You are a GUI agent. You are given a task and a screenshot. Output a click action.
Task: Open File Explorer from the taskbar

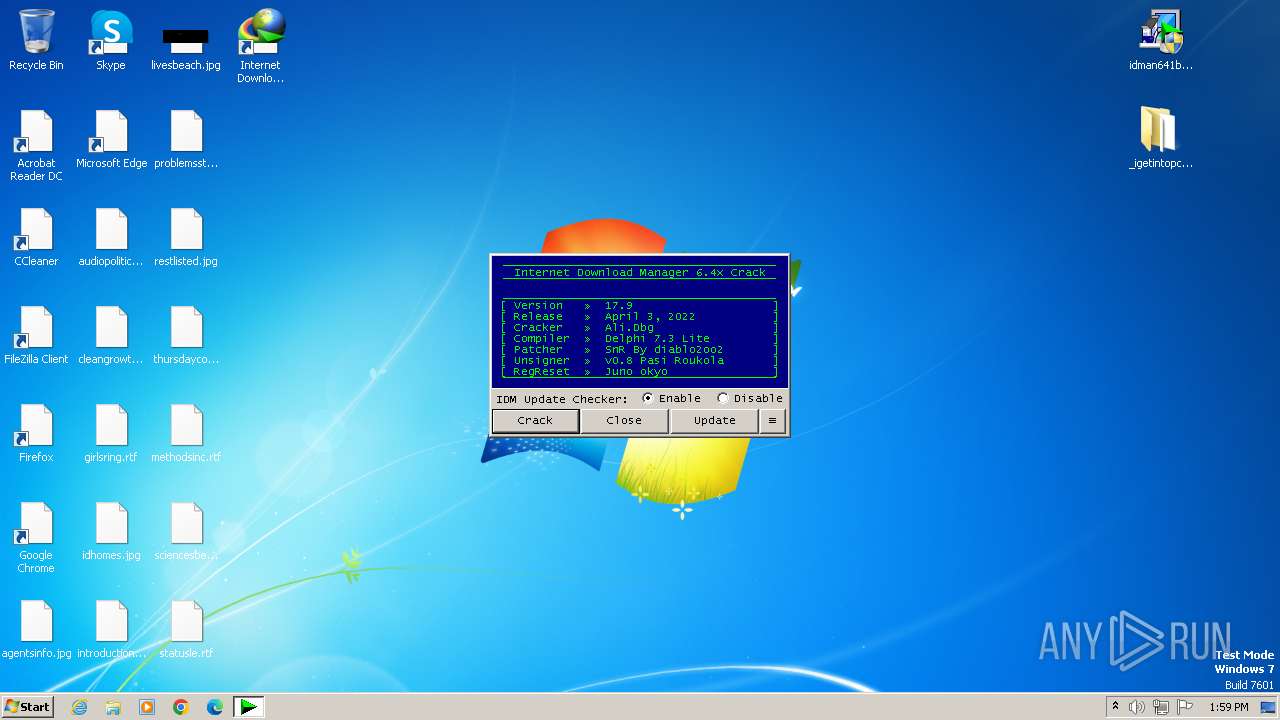pyautogui.click(x=113, y=707)
